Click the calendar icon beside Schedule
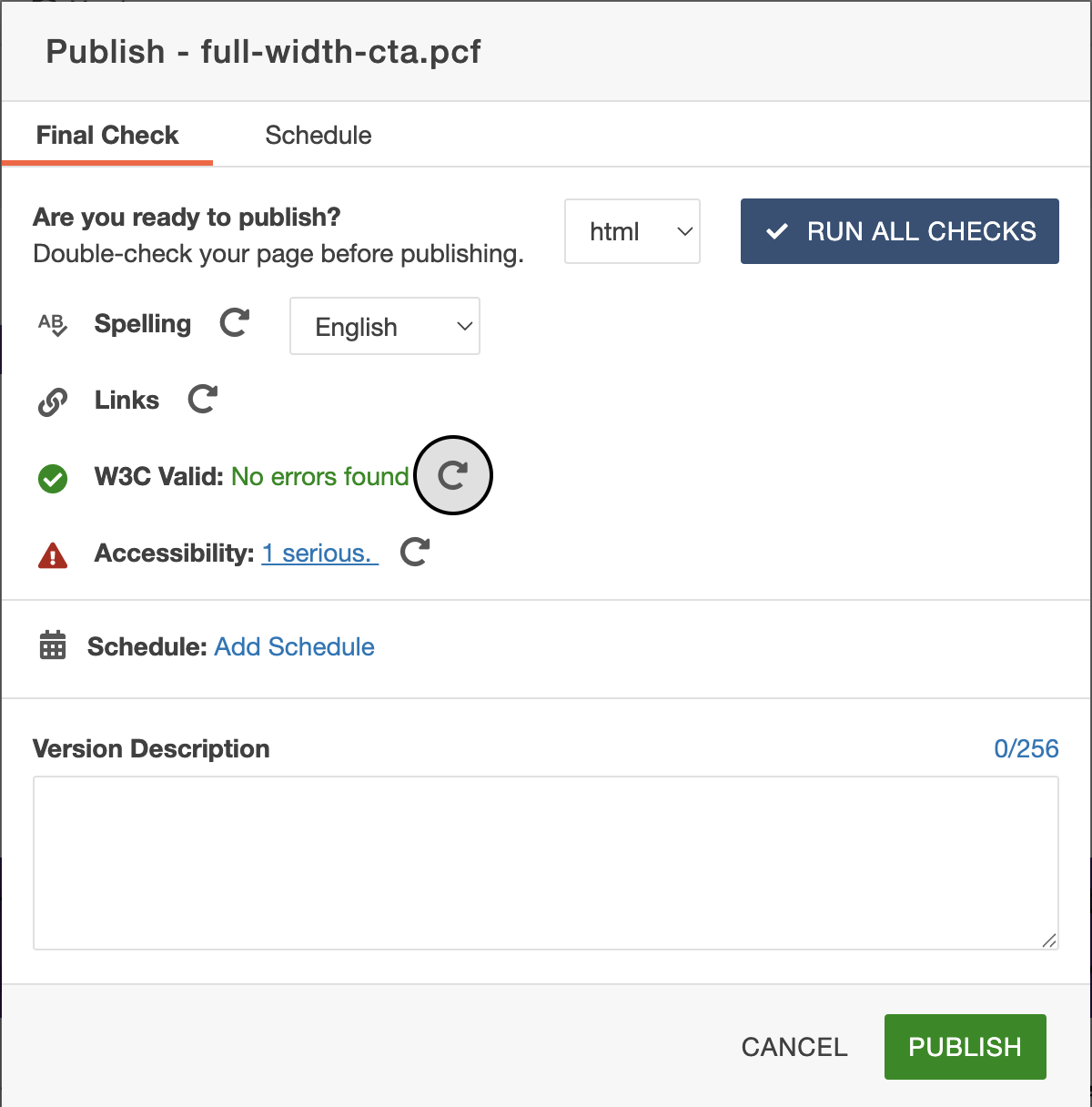The height and width of the screenshot is (1107, 1092). (x=53, y=645)
